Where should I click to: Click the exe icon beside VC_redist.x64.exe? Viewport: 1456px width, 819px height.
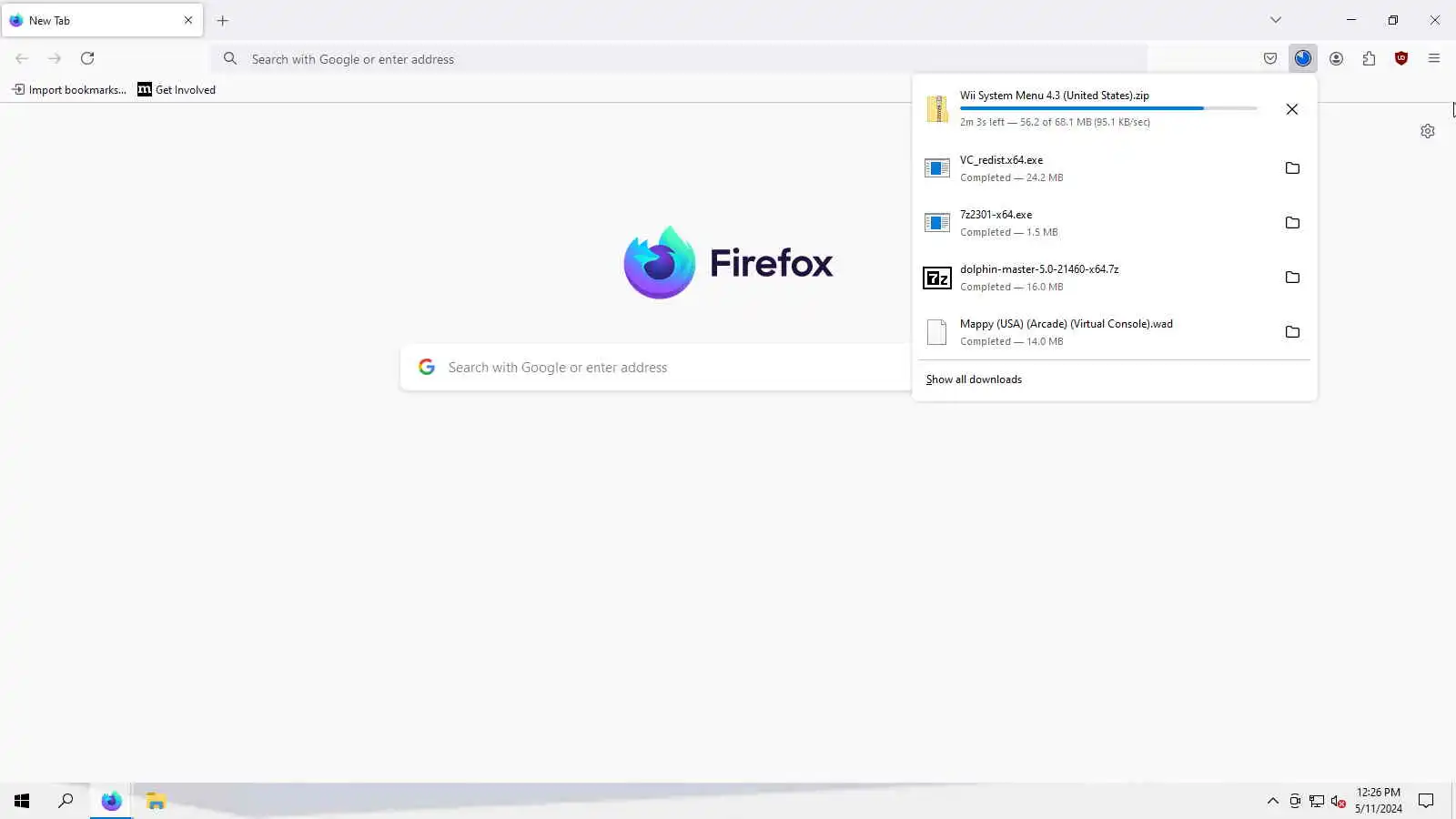click(937, 168)
